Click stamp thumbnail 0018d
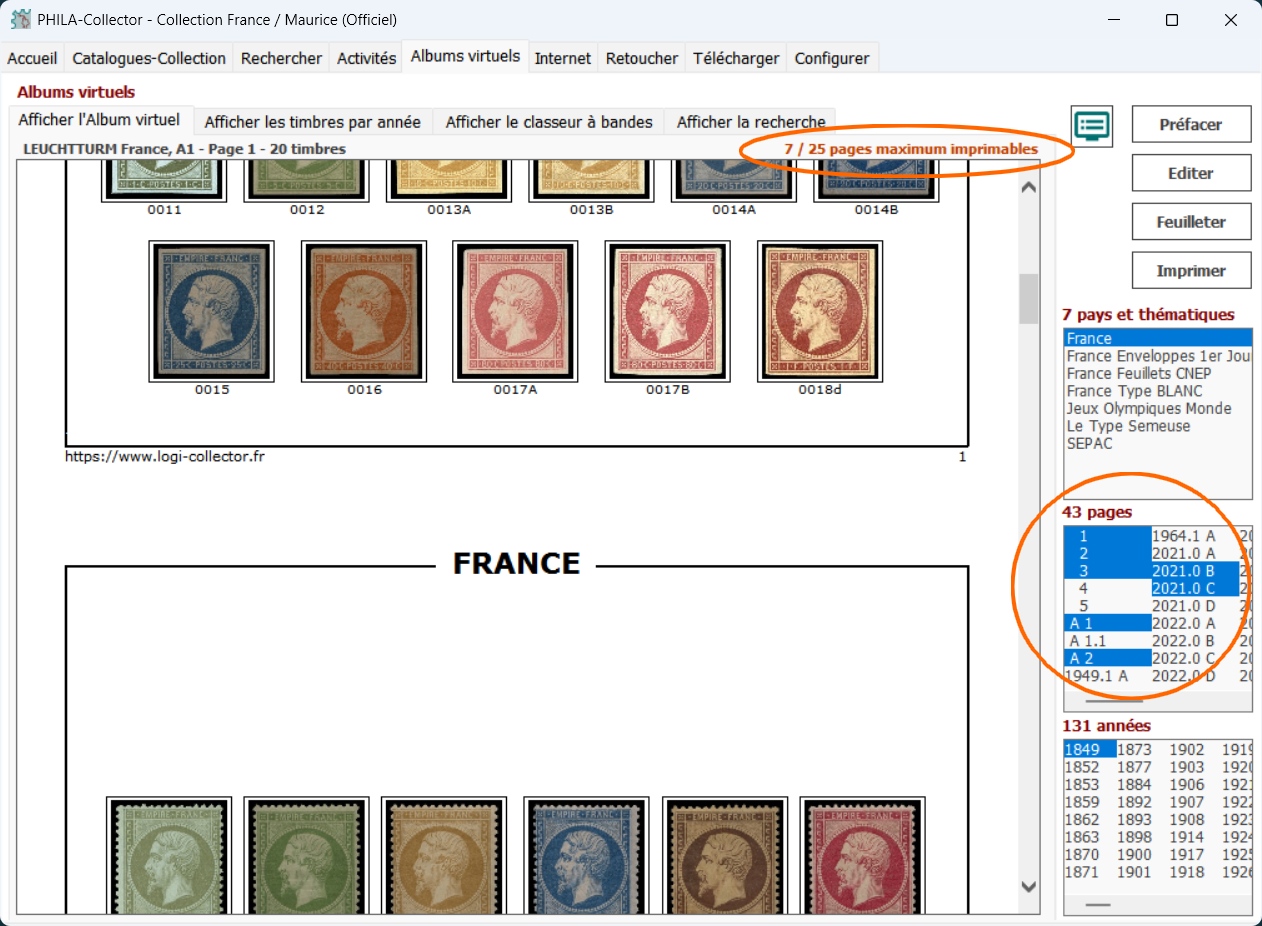 tap(820, 311)
